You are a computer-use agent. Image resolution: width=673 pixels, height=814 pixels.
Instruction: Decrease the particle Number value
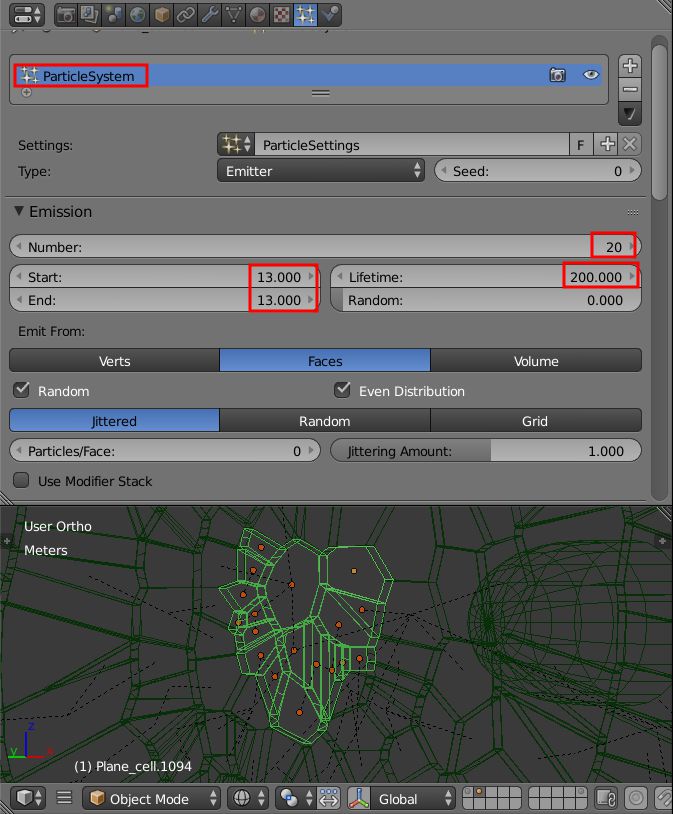pyautogui.click(x=19, y=246)
